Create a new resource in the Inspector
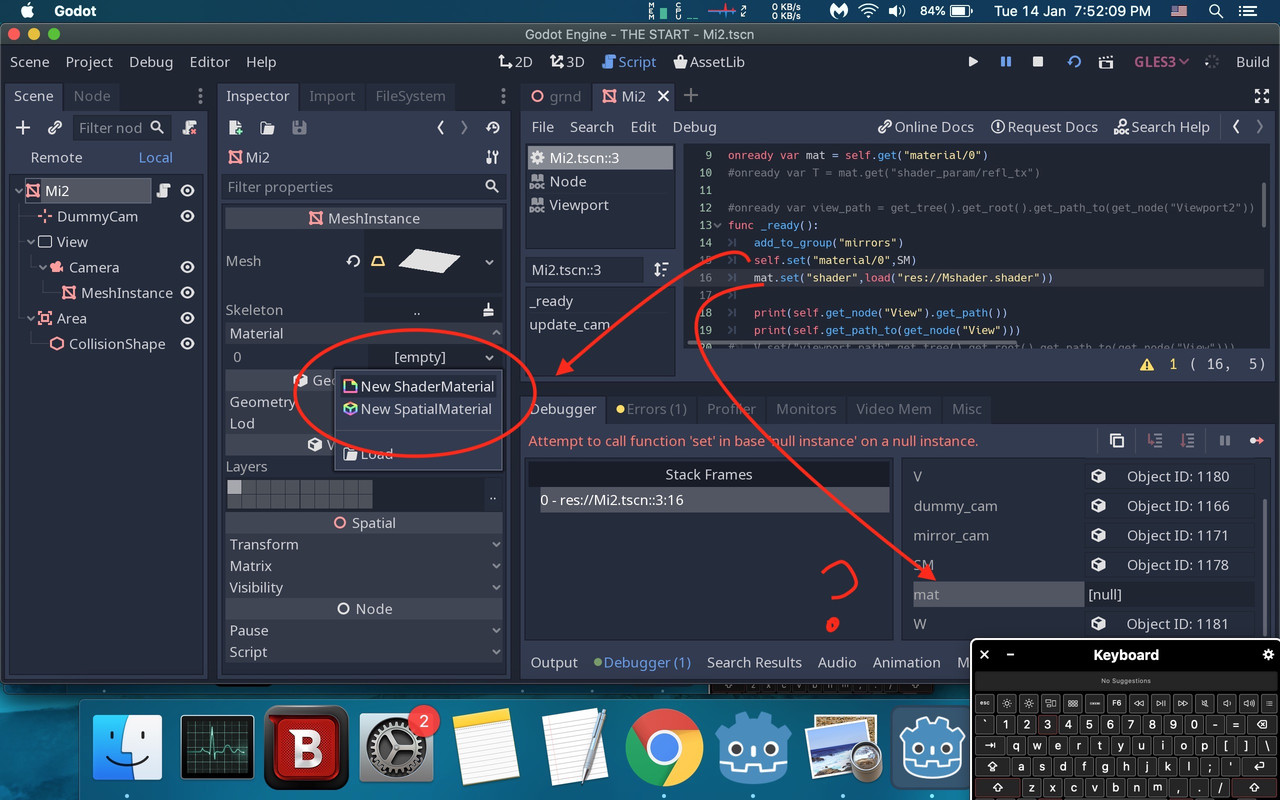The width and height of the screenshot is (1280, 800). pyautogui.click(x=235, y=128)
